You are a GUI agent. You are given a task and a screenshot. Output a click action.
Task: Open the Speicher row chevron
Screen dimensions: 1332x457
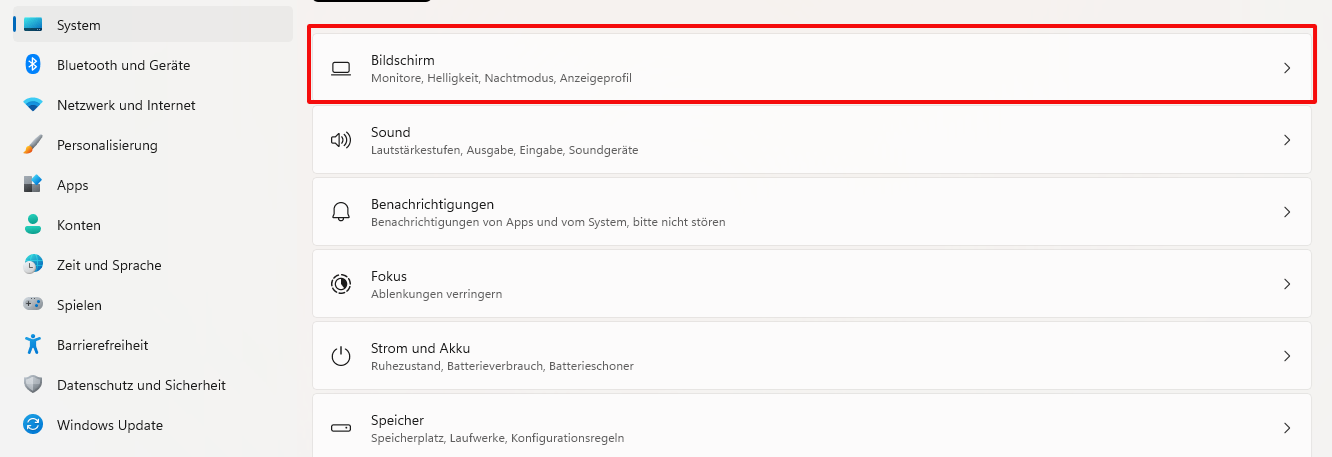point(1287,428)
